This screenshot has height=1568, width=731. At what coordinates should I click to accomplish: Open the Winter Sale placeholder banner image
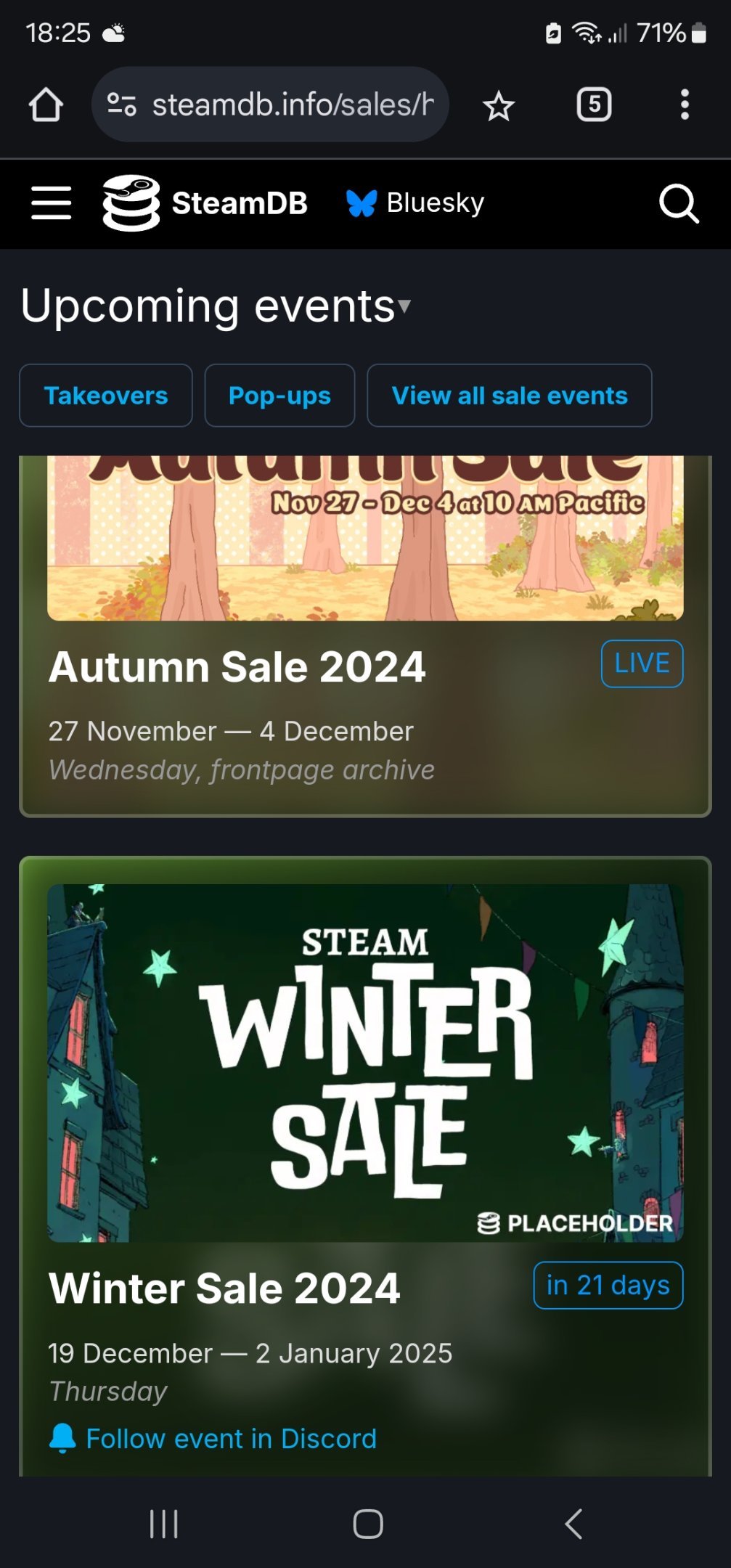pyautogui.click(x=365, y=1063)
